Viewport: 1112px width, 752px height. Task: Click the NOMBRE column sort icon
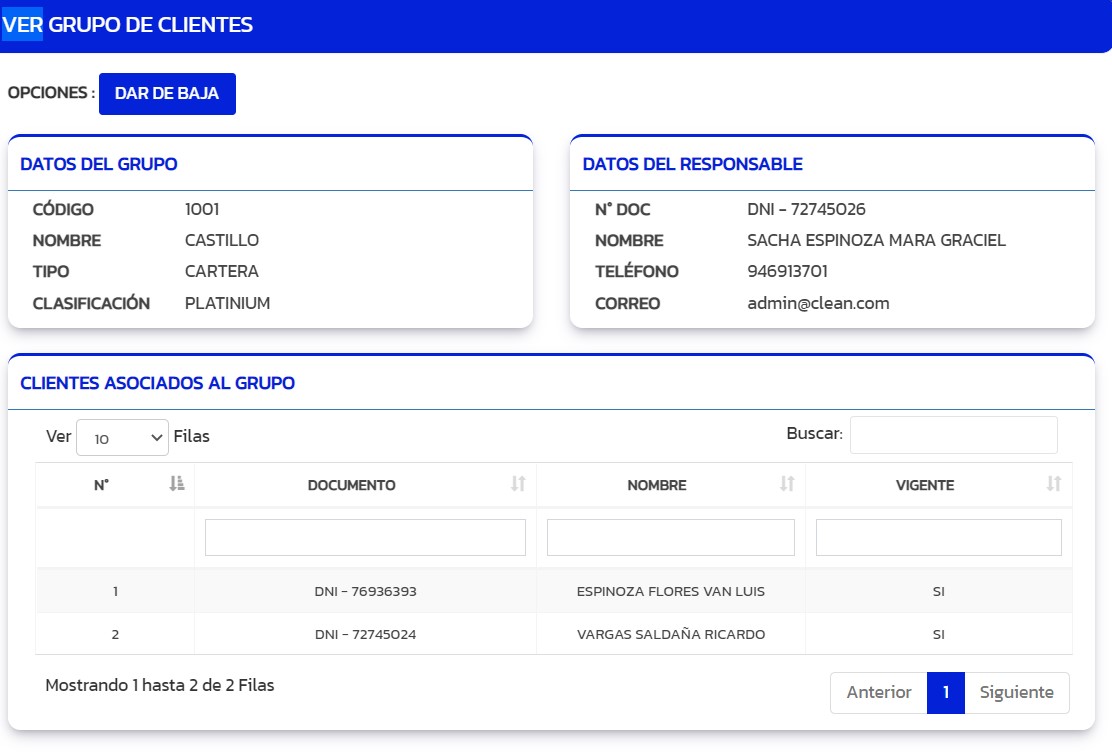pos(787,484)
